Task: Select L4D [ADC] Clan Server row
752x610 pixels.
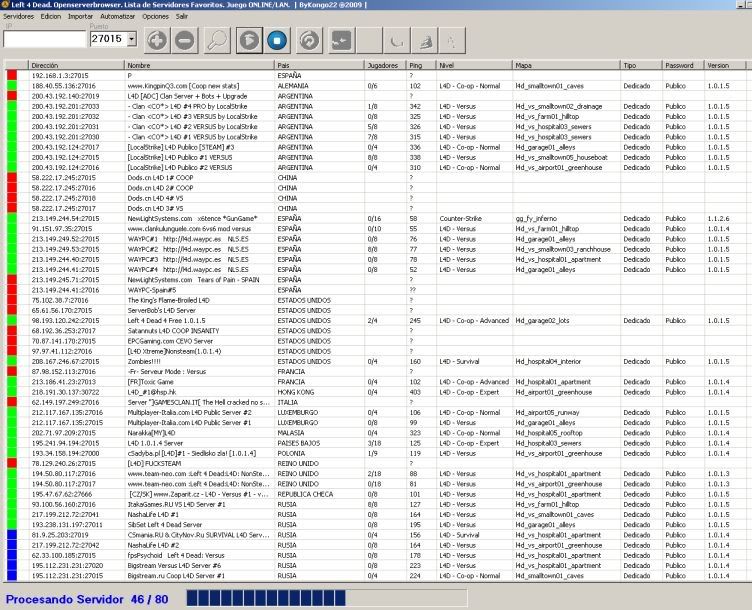Action: click(x=376, y=96)
